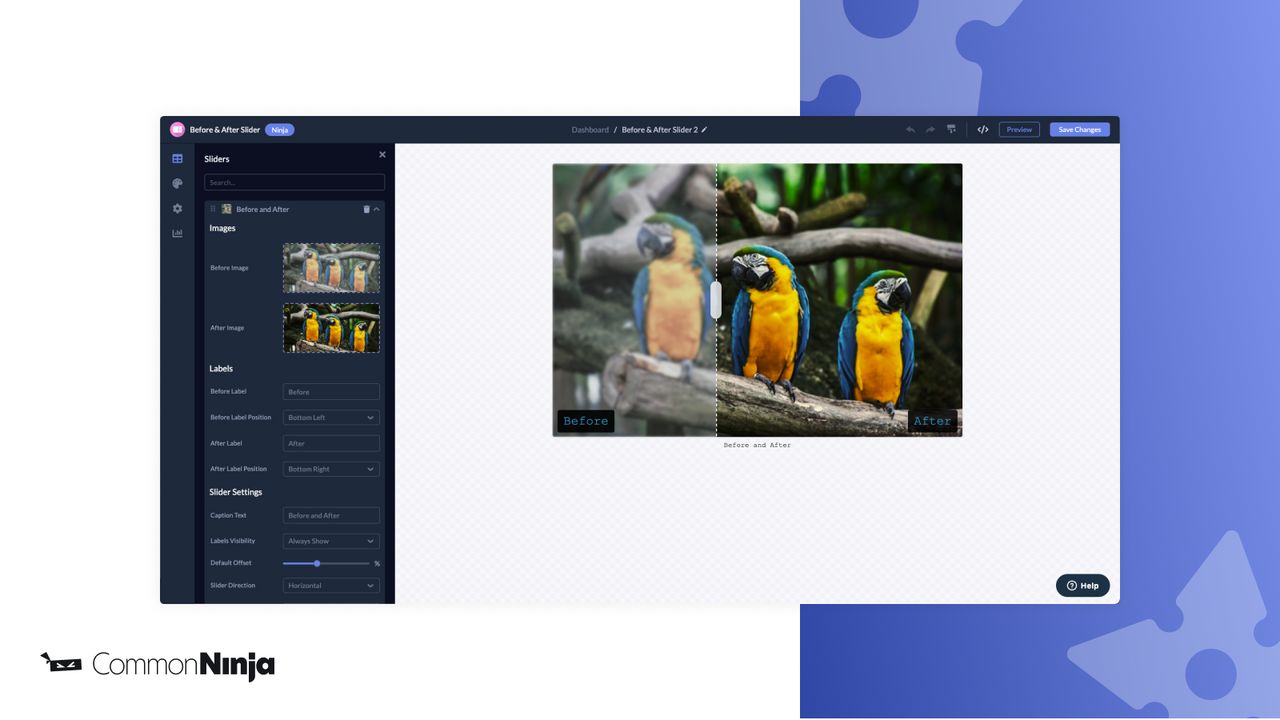The width and height of the screenshot is (1280, 720).
Task: Redo the last change
Action: click(930, 129)
